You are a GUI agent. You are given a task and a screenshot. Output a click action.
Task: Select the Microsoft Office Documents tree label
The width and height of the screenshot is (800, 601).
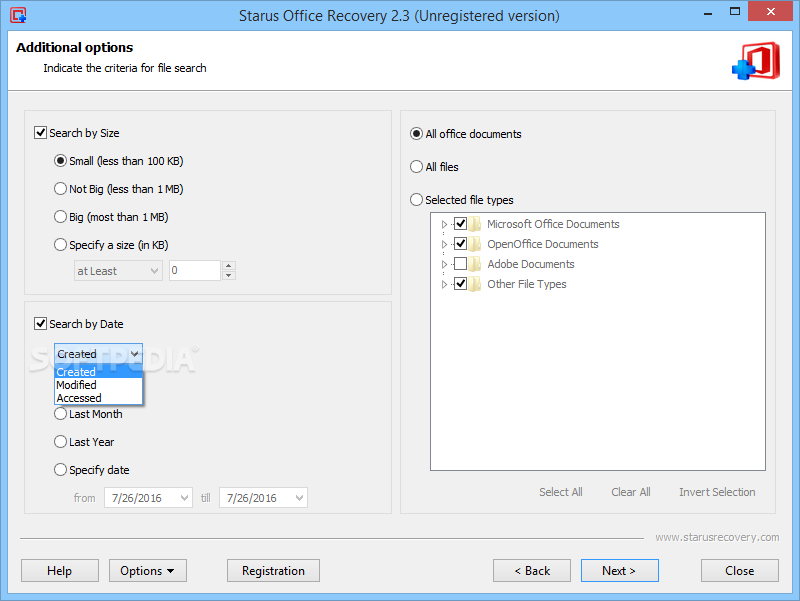[x=553, y=224]
